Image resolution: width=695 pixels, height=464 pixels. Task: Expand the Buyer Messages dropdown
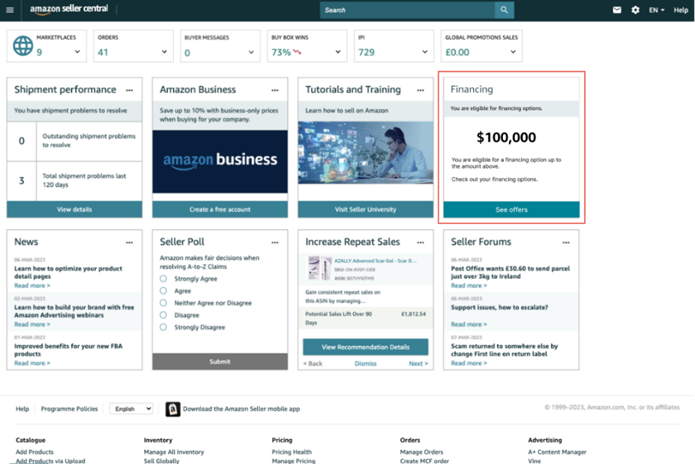coord(251,52)
